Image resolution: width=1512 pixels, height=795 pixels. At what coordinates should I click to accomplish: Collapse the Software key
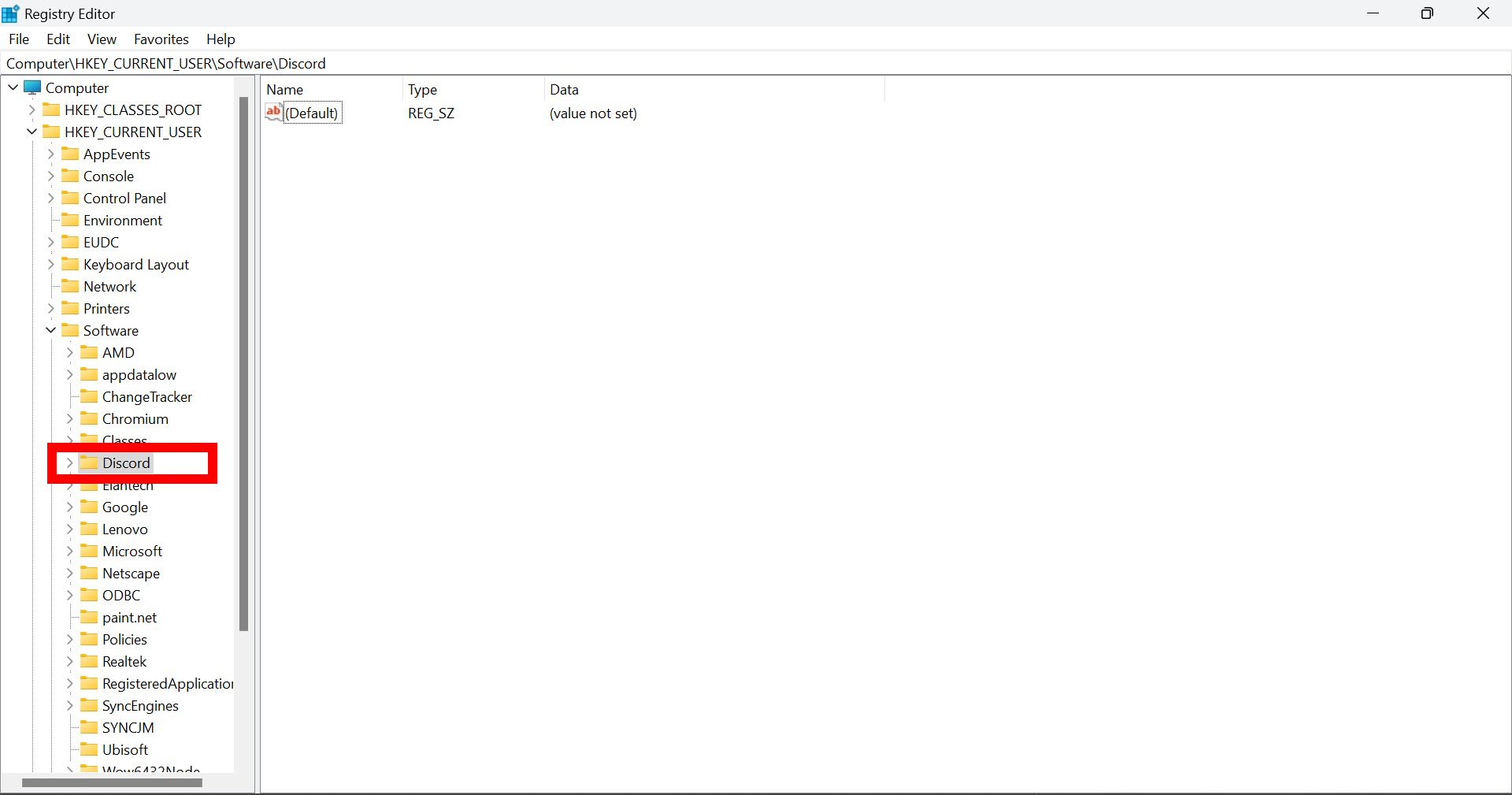click(x=50, y=330)
